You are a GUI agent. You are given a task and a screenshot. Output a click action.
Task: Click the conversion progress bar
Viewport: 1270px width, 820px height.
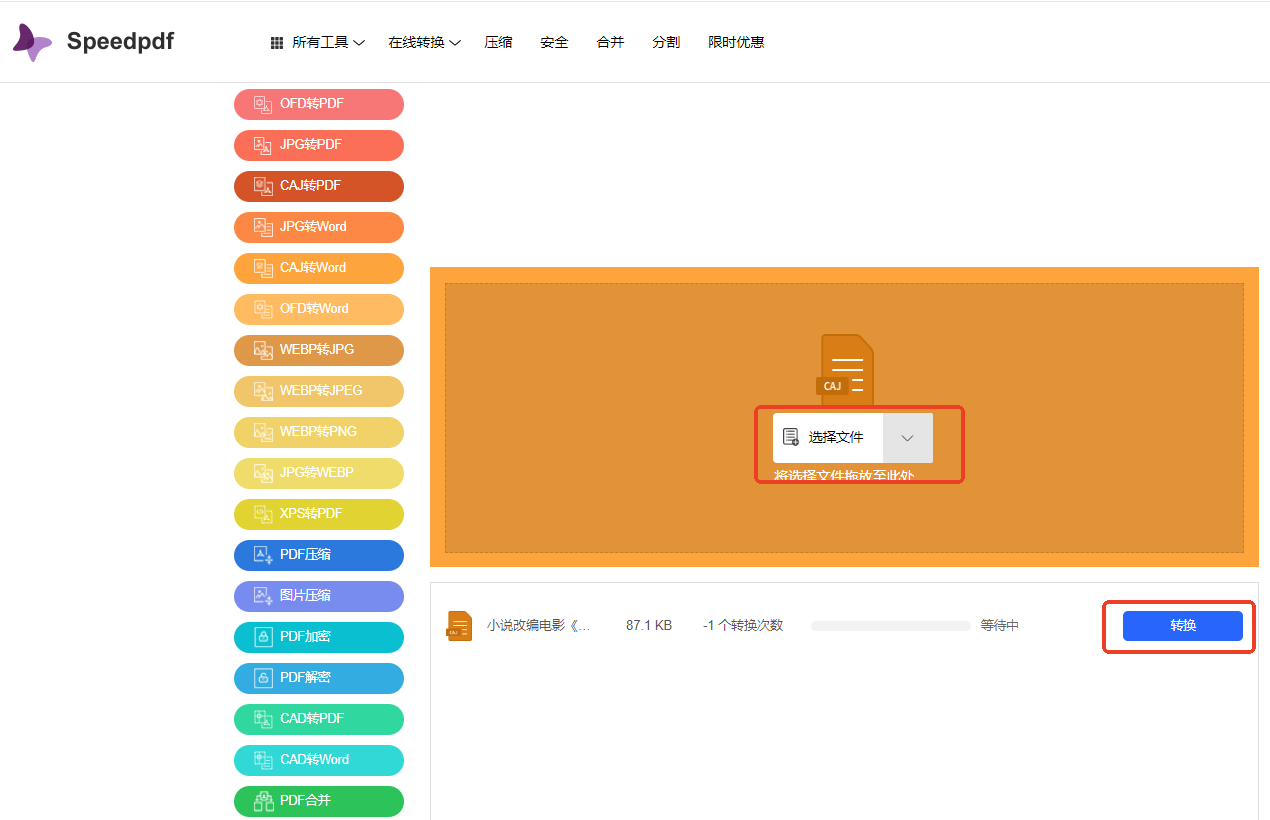click(889, 625)
